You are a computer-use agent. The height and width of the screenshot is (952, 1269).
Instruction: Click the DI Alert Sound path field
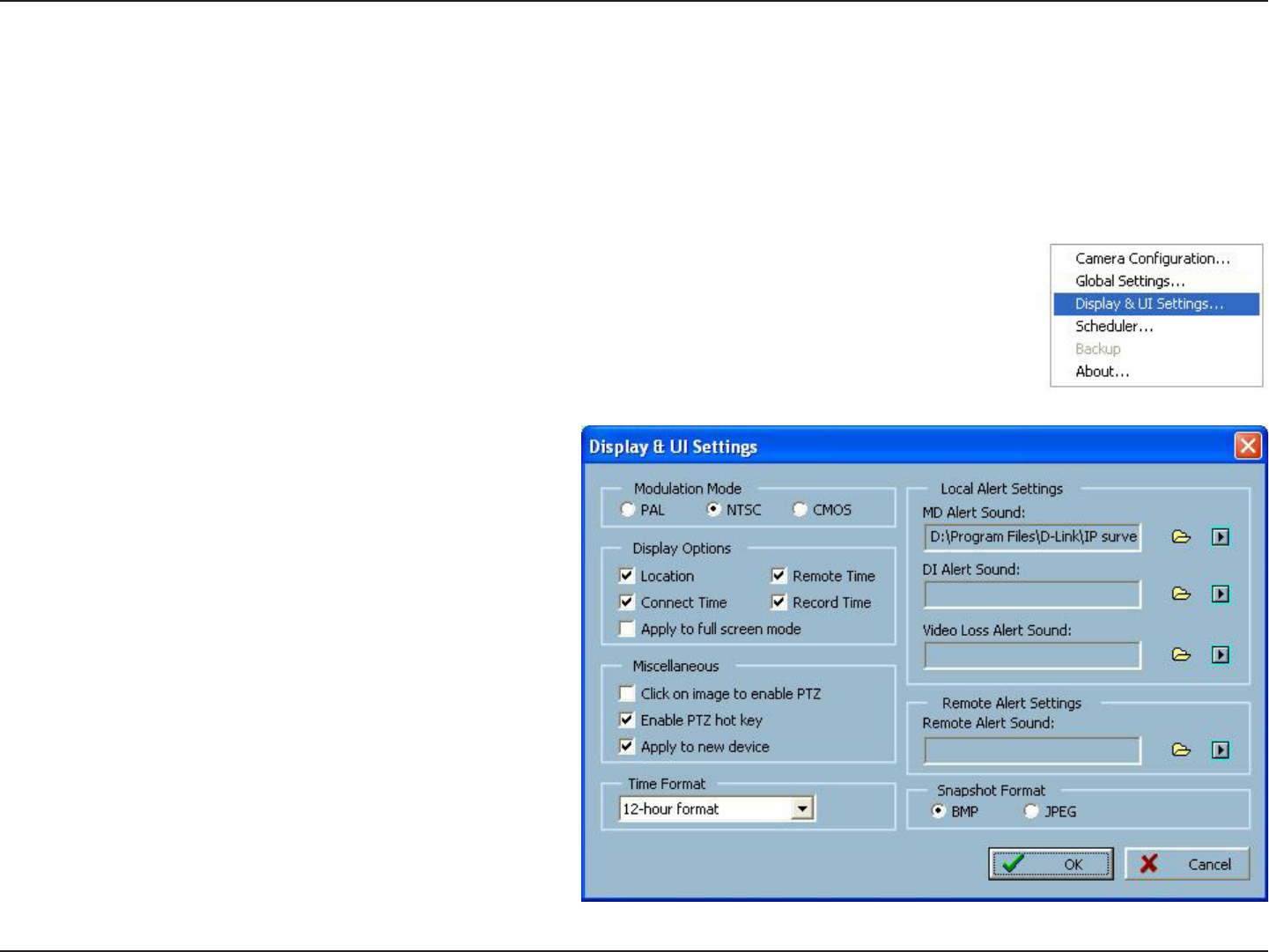coord(1032,594)
